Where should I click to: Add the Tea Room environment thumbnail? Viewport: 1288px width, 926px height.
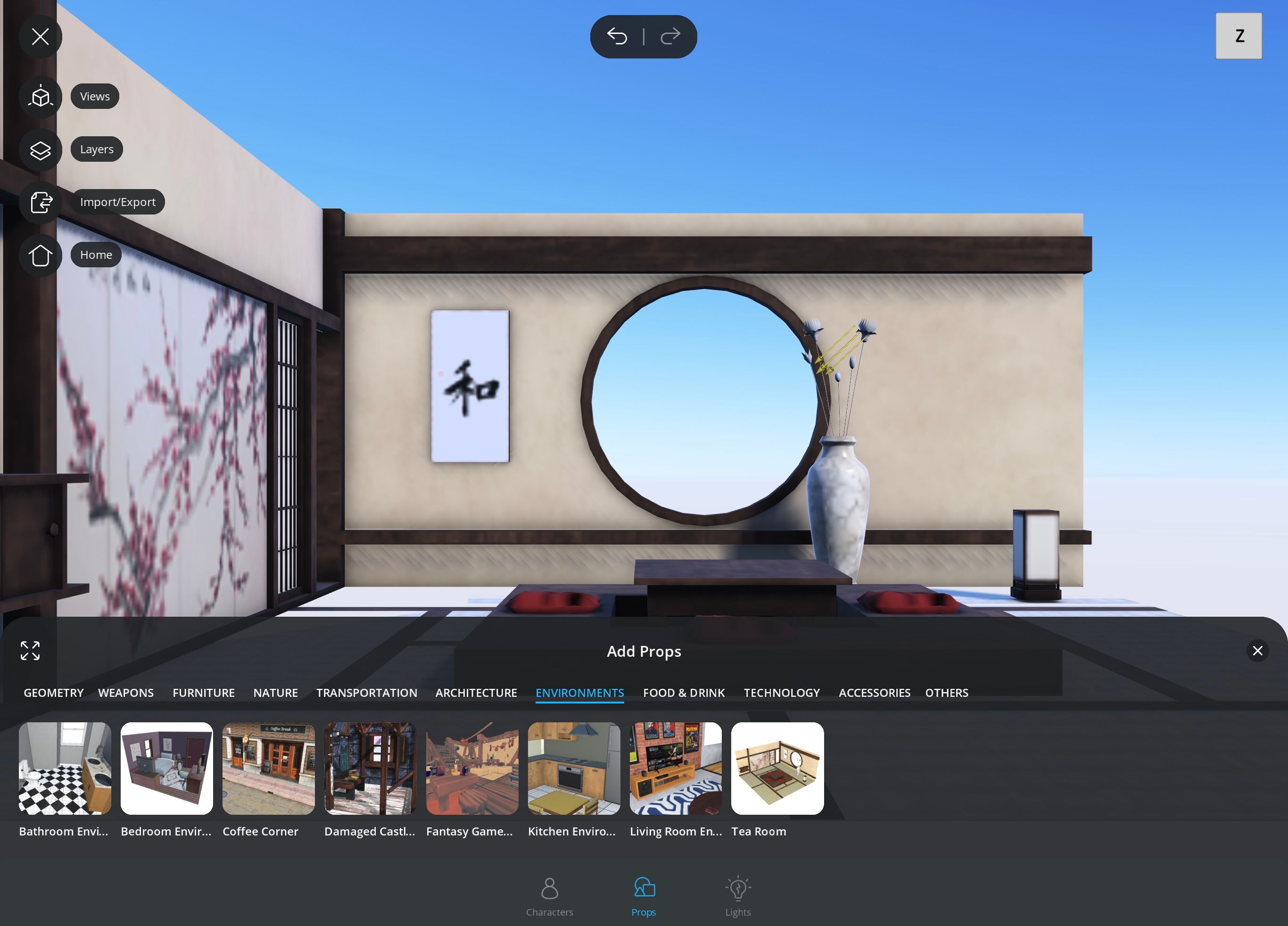(x=777, y=768)
